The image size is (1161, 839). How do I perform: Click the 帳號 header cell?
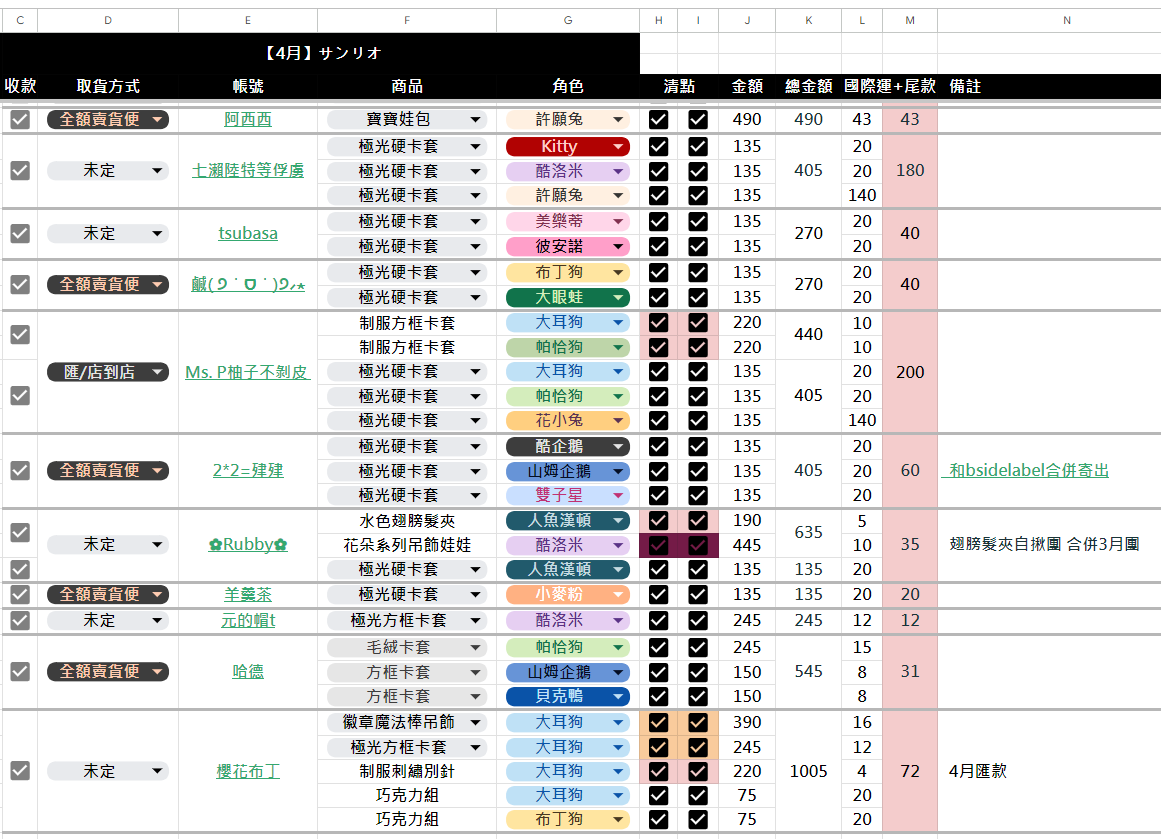248,86
